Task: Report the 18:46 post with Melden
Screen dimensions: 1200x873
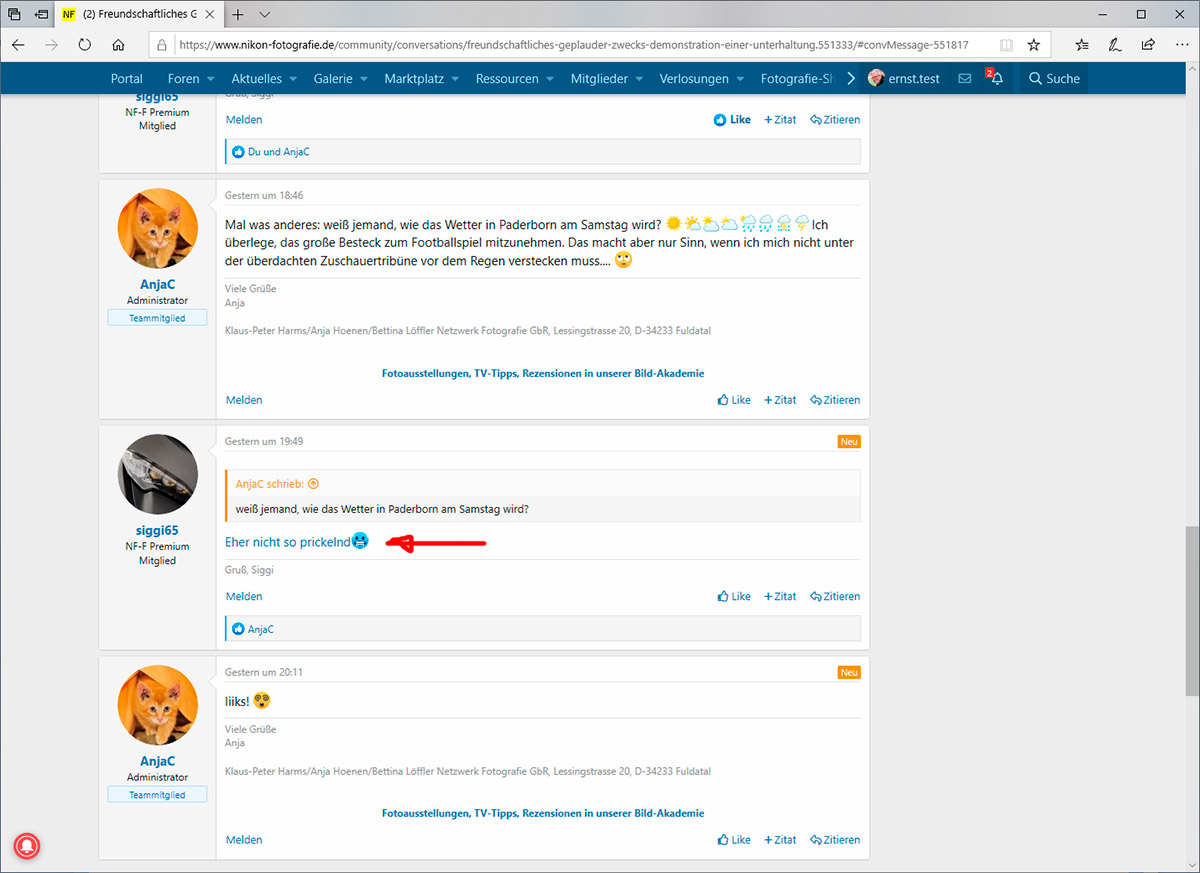Action: point(244,400)
